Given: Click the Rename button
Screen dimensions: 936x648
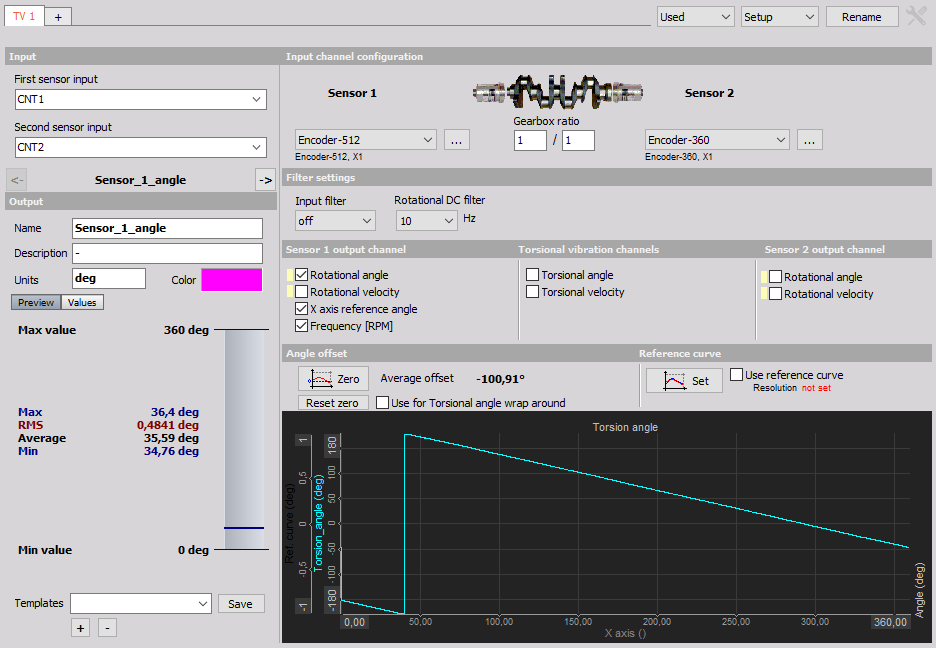Looking at the screenshot, I should (x=862, y=17).
